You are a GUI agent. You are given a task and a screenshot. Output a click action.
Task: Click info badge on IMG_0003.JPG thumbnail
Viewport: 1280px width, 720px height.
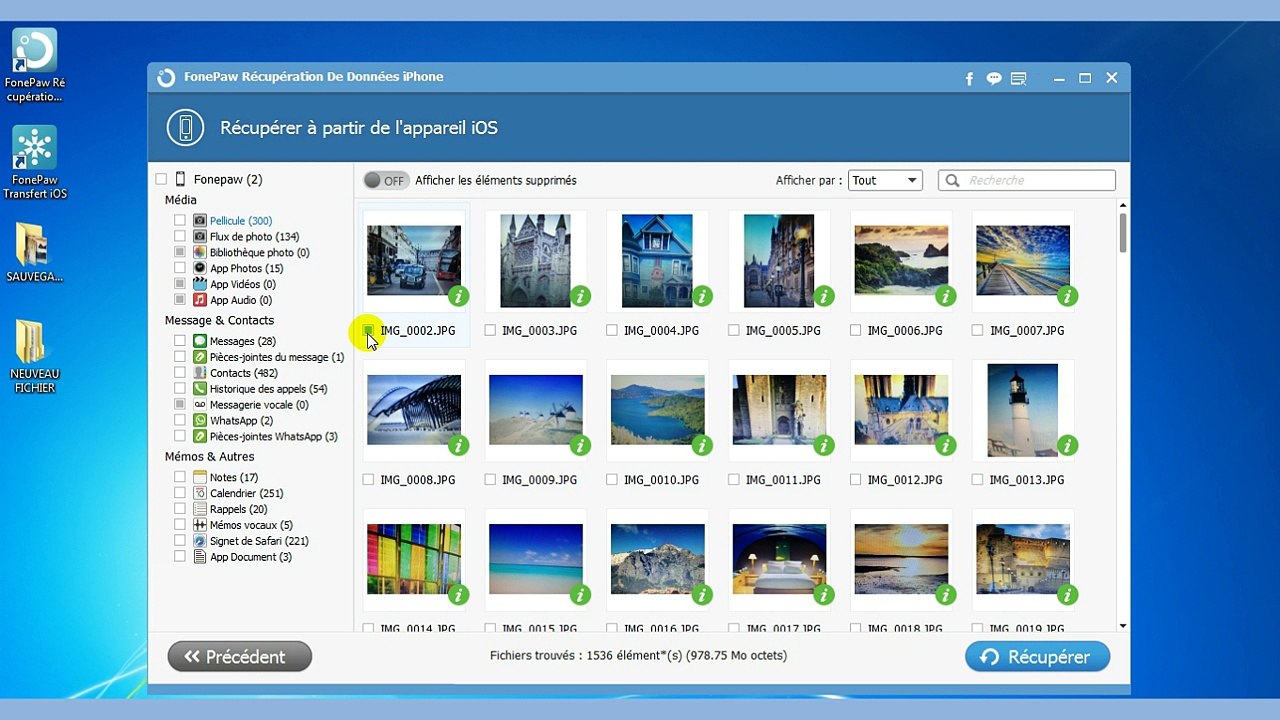[580, 296]
